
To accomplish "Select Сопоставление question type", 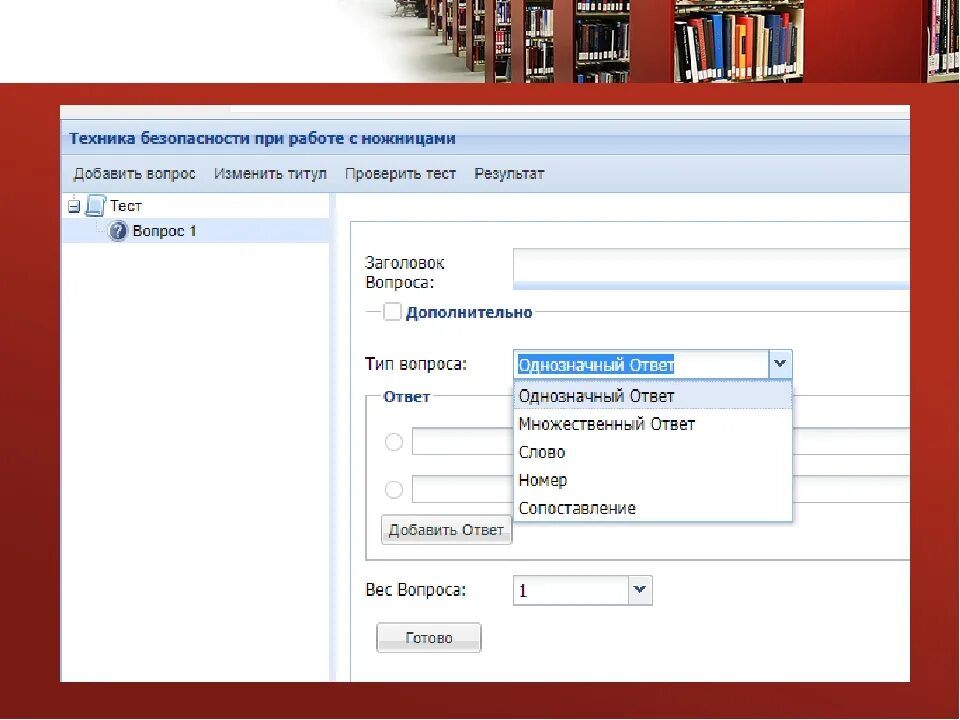I will (x=653, y=508).
